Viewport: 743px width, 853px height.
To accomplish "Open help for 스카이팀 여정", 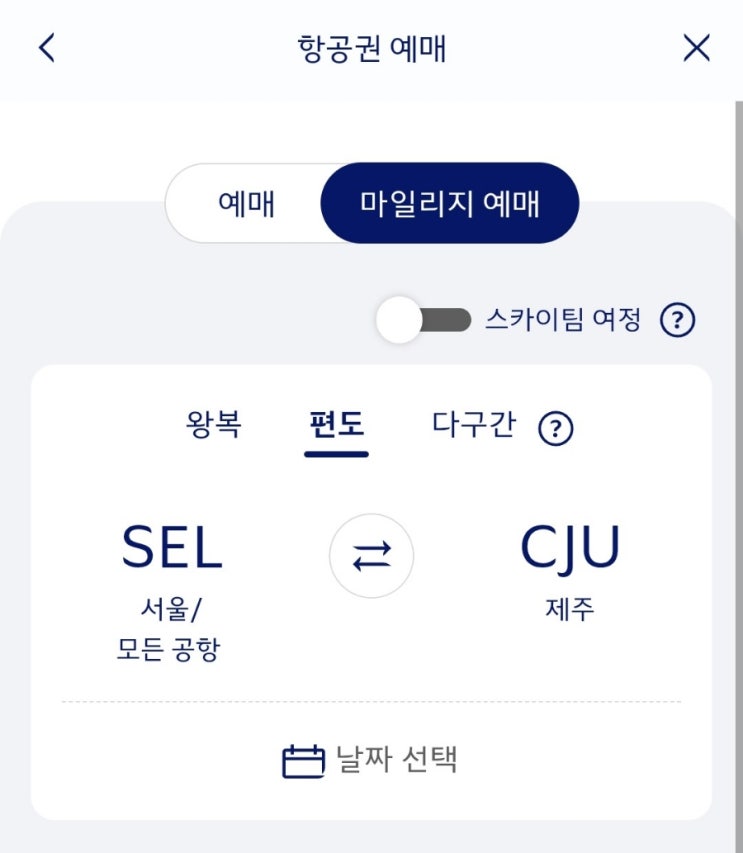I will 678,321.
